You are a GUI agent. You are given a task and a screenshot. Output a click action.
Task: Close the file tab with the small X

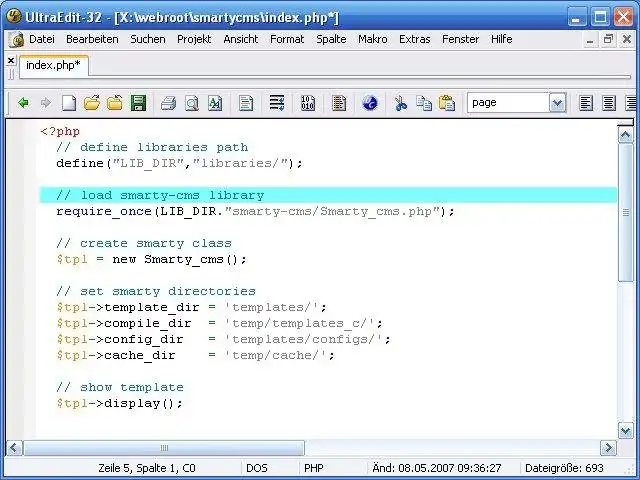pyautogui.click(x=11, y=61)
